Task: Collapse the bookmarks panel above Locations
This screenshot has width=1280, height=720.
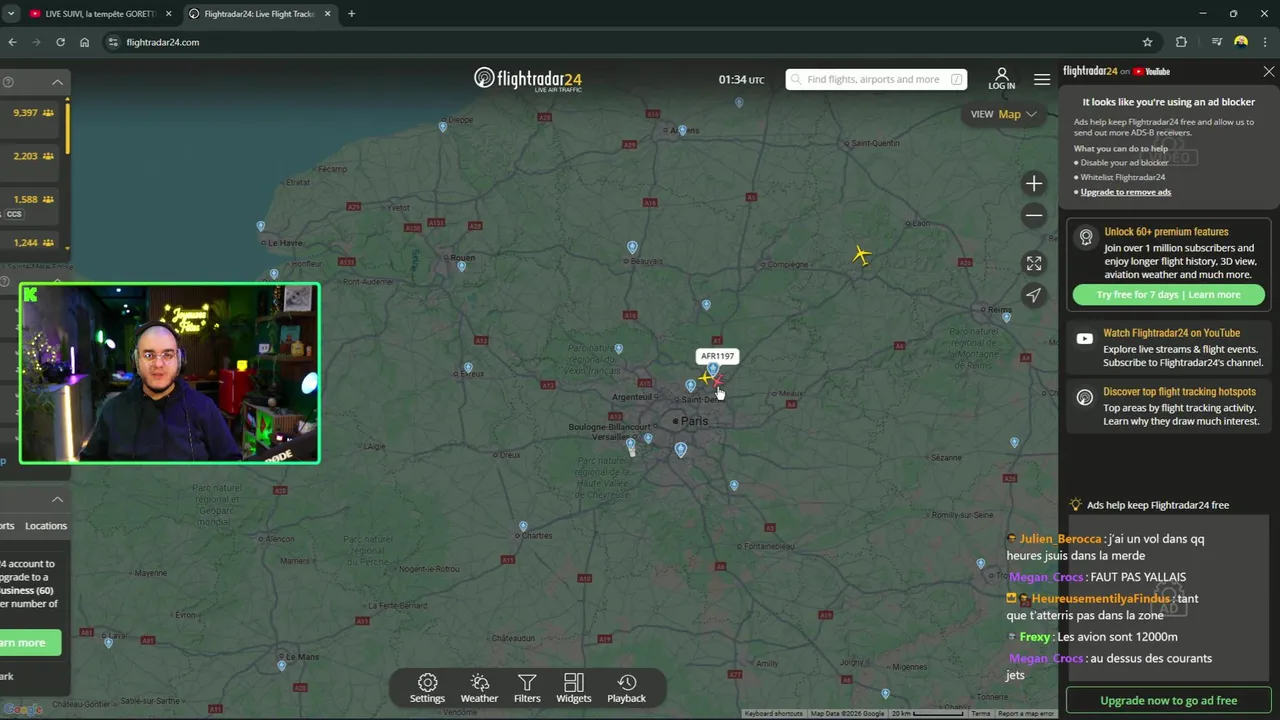Action: [x=57, y=499]
